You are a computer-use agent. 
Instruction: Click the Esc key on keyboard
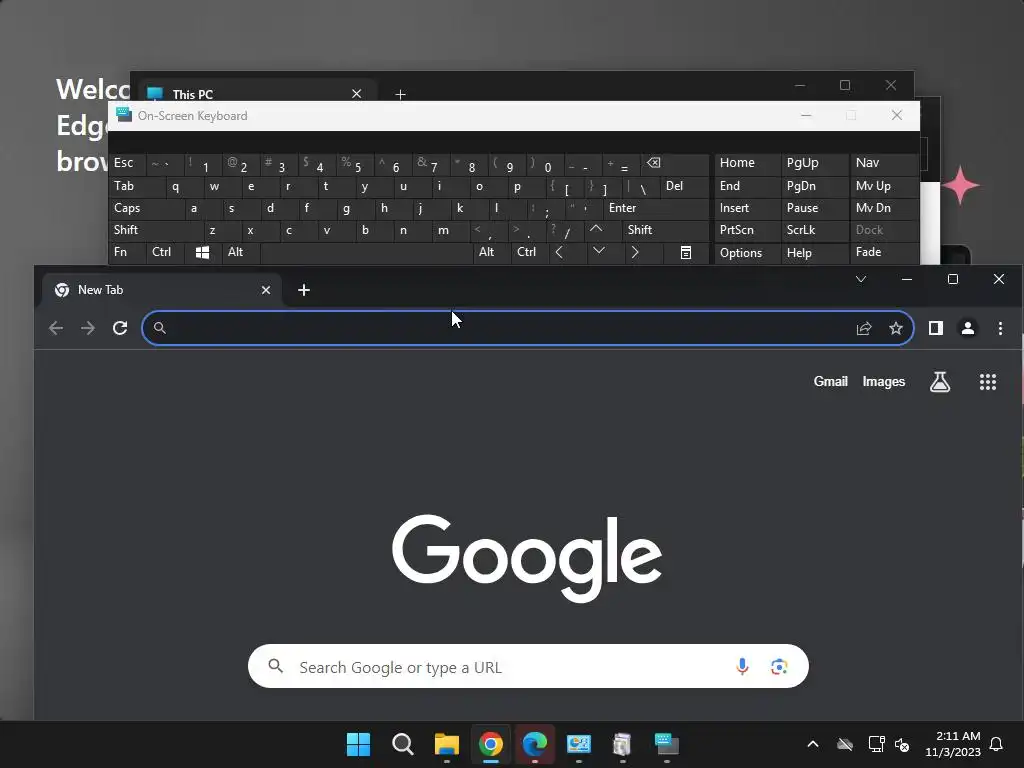pos(127,164)
